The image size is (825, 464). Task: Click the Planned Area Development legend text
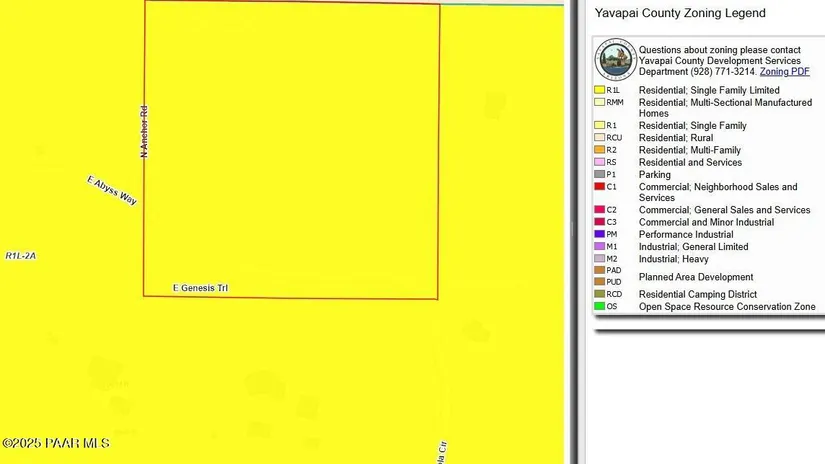coord(696,277)
